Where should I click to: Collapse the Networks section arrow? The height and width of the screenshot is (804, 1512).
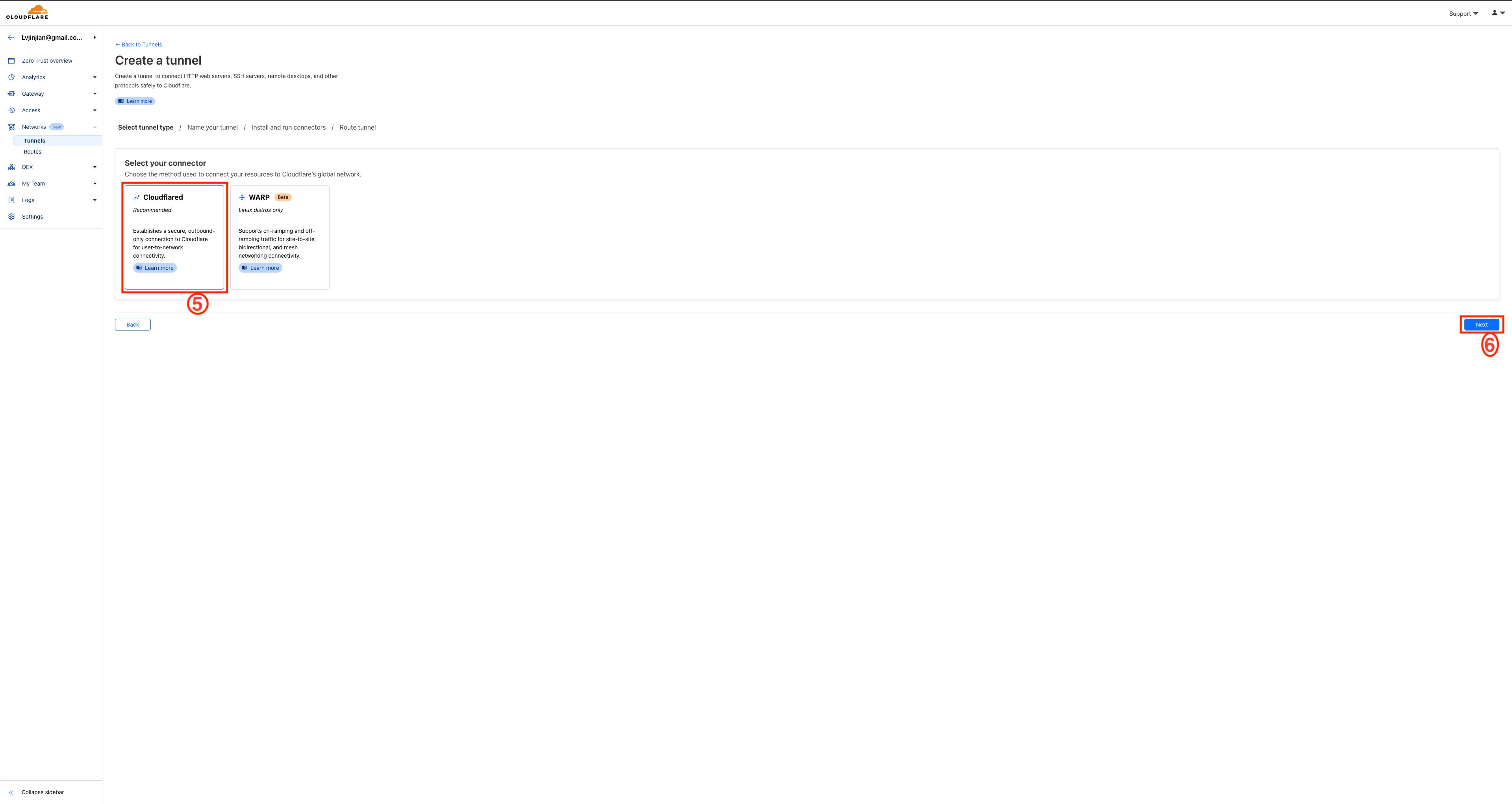[x=94, y=127]
